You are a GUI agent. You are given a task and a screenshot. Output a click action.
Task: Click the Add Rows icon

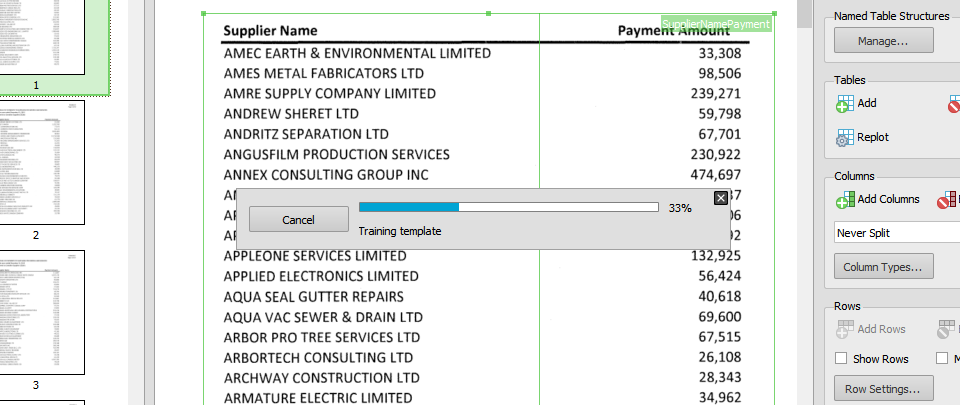[x=845, y=329]
